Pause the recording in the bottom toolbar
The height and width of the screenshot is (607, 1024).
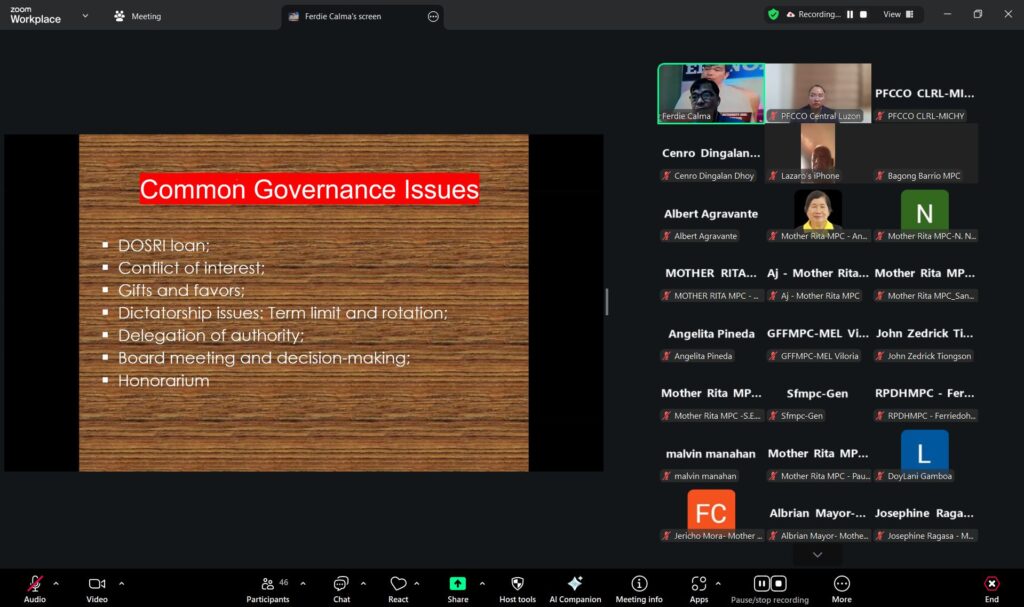tap(761, 583)
